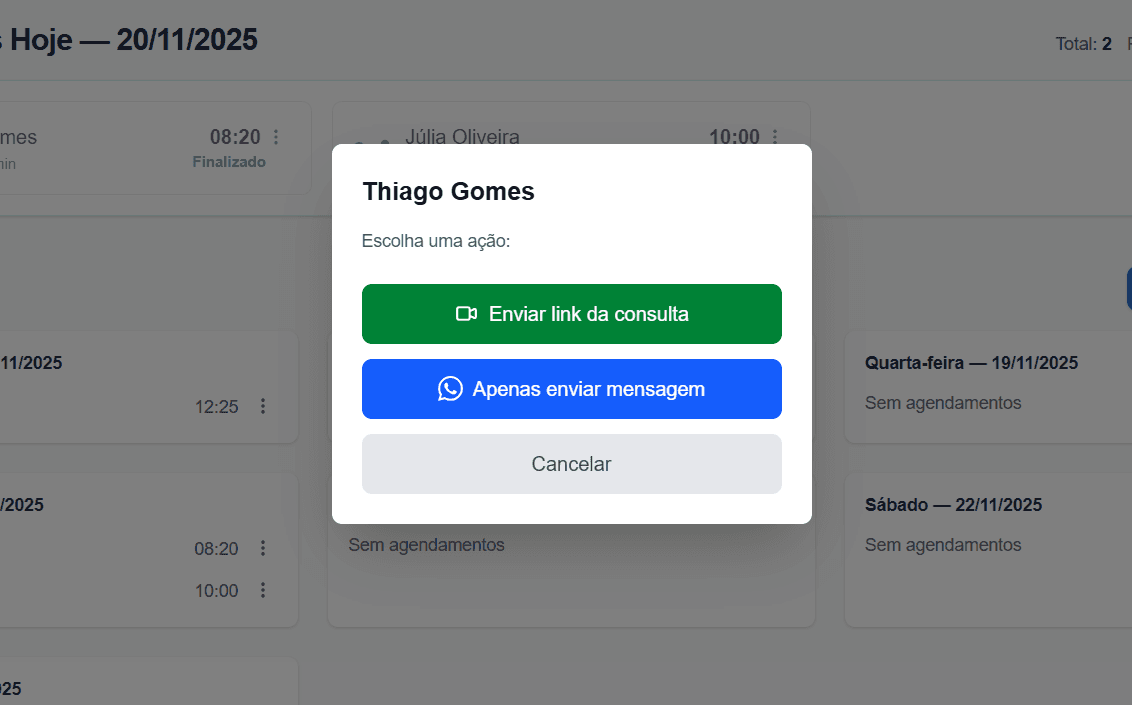Screen dimensions: 1132x705
Task: Open the dropdown menu for the 10:00 appointment slot
Action: point(262,590)
